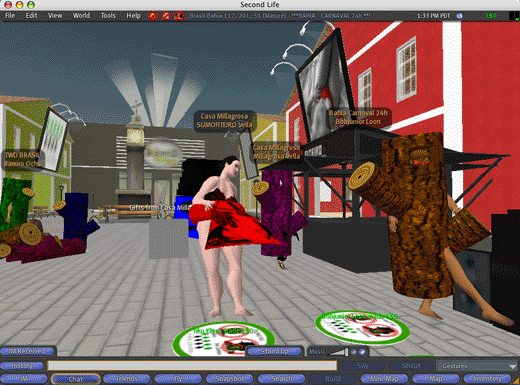Expand the Gestures dropdown
This screenshot has height=385, width=520.
477,366
